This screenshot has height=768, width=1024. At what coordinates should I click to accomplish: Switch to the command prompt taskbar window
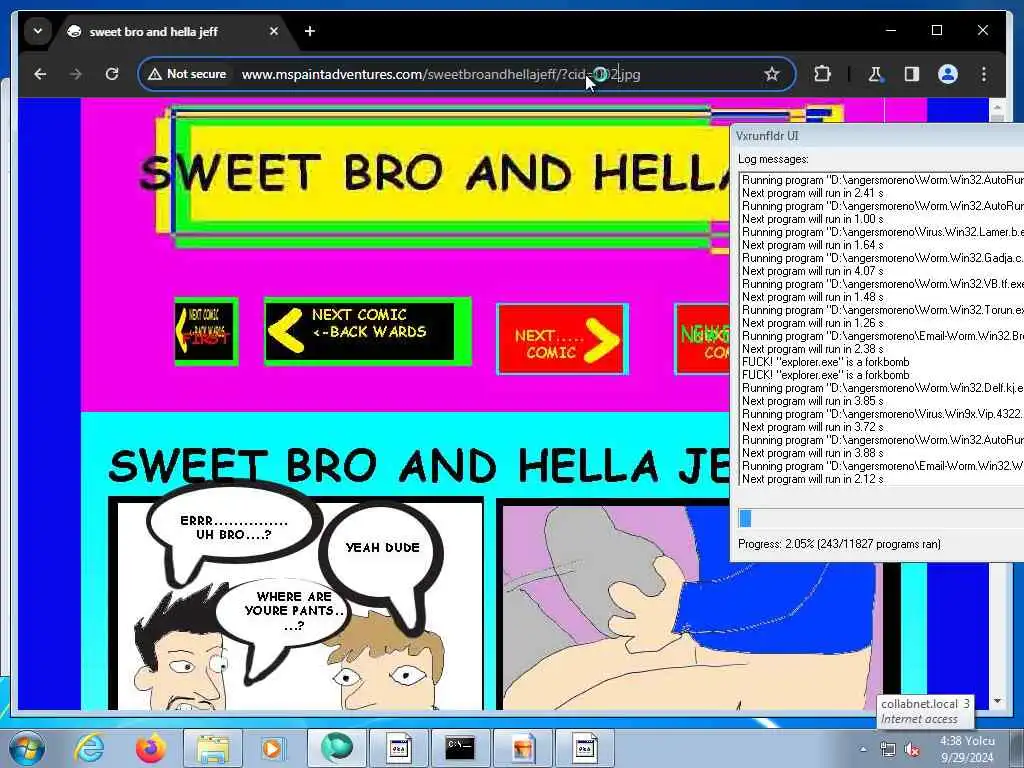460,748
